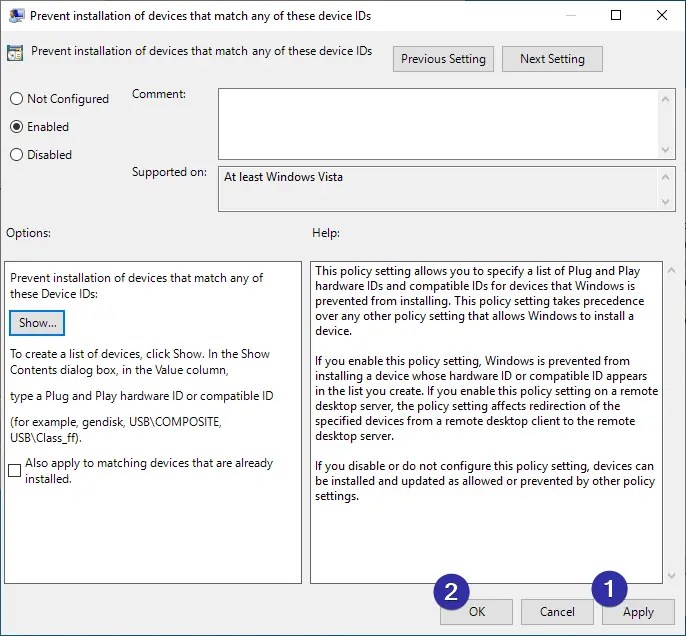Click Supported on scroll up arrow
This screenshot has width=686, height=636.
[665, 177]
